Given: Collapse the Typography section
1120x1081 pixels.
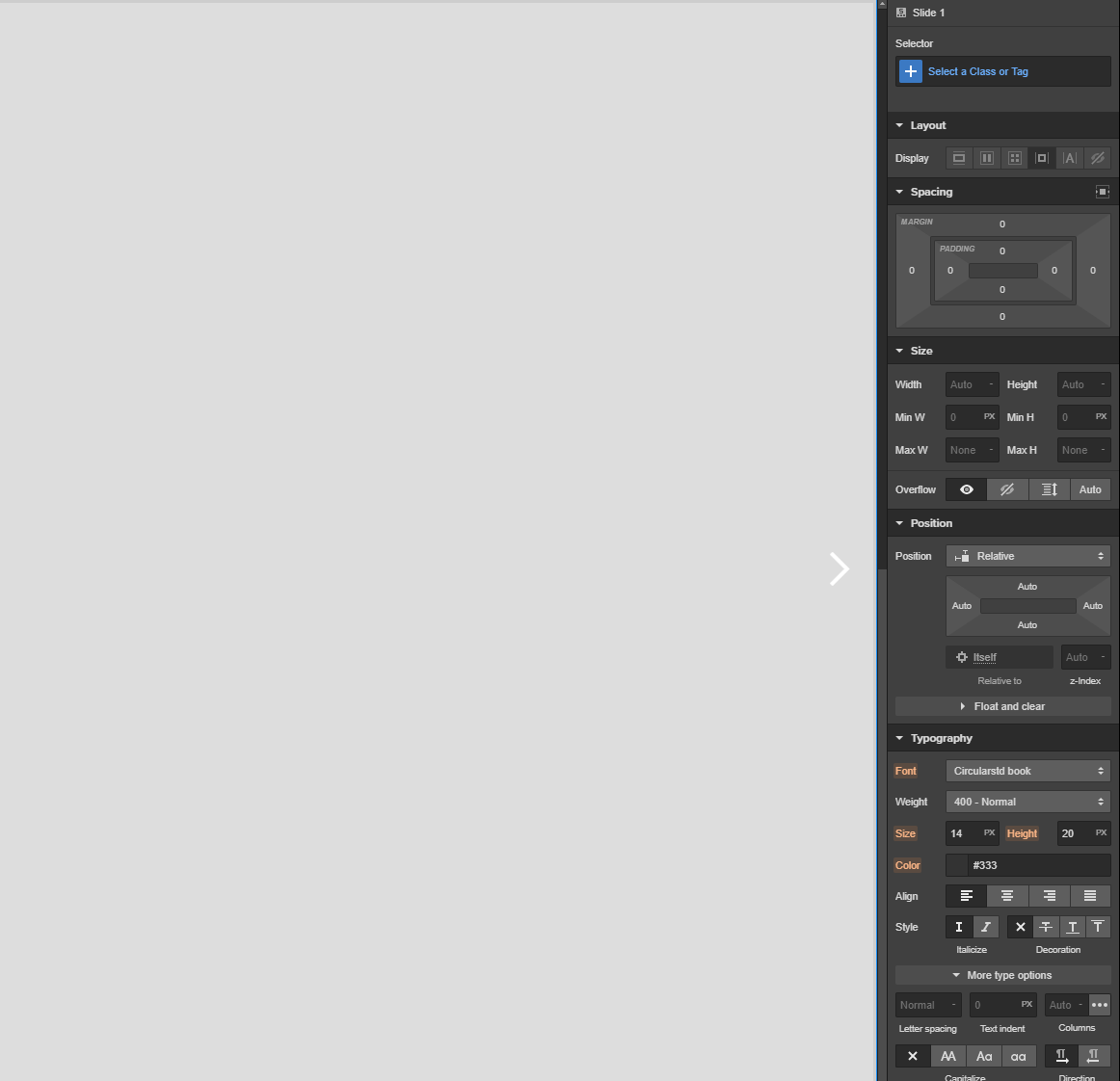Looking at the screenshot, I should click(899, 738).
